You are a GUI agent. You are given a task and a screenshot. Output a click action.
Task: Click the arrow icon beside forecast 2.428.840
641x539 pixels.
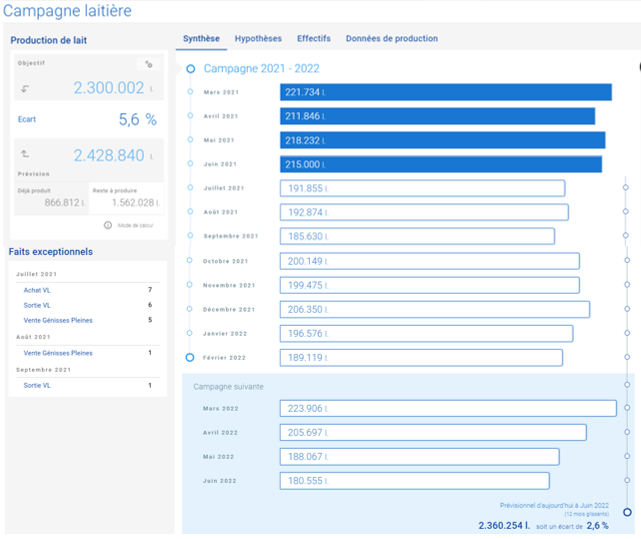(25, 154)
